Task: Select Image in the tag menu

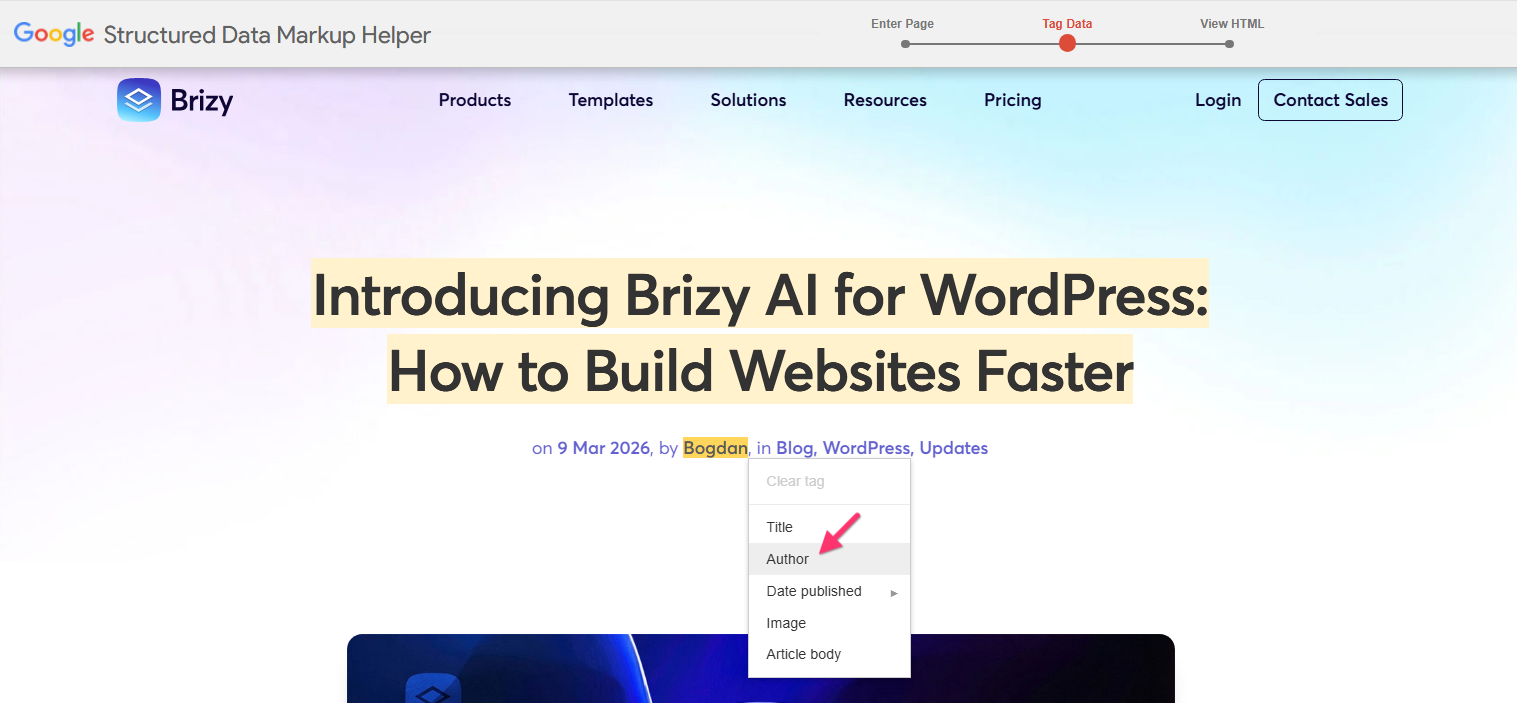Action: (829, 623)
